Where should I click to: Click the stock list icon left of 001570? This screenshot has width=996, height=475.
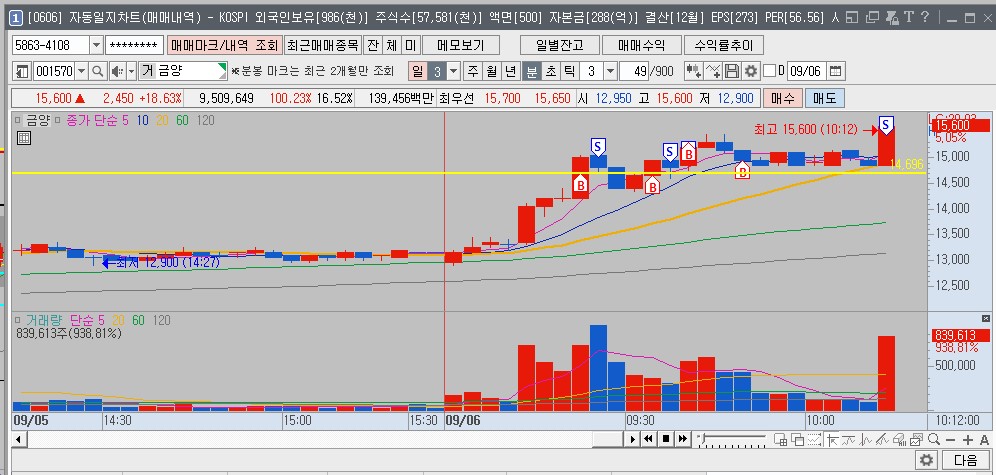coord(22,71)
